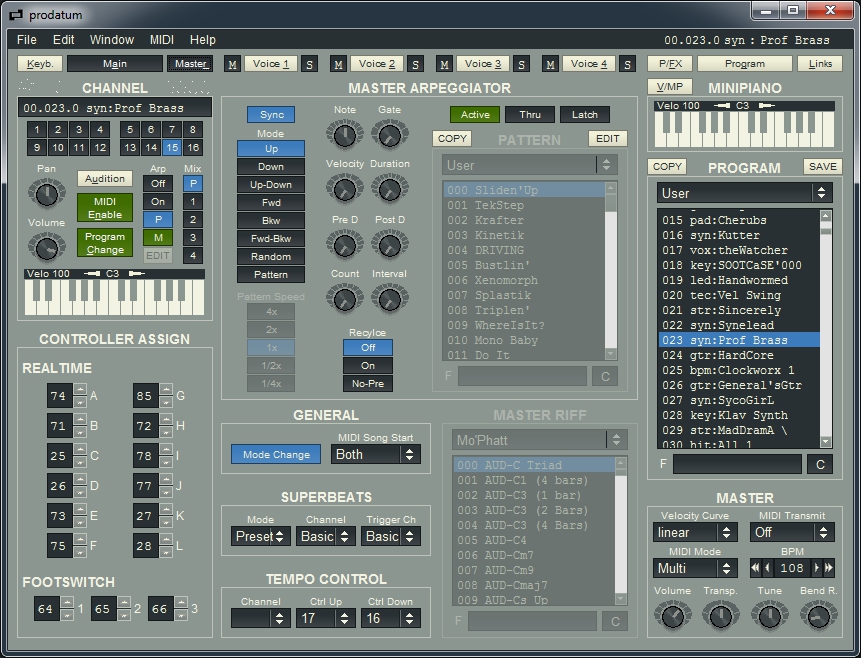Open the Edit menu
Viewport: 861px width, 658px height.
[63, 40]
